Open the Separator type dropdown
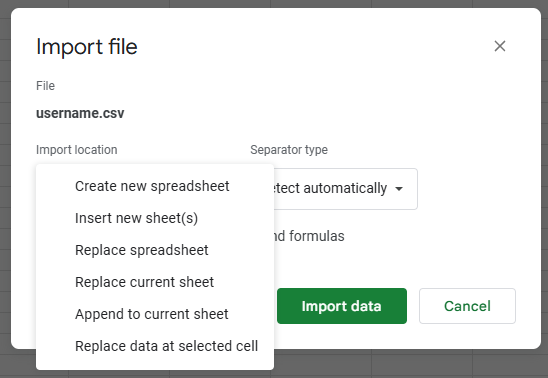The image size is (548, 378). coord(345,189)
